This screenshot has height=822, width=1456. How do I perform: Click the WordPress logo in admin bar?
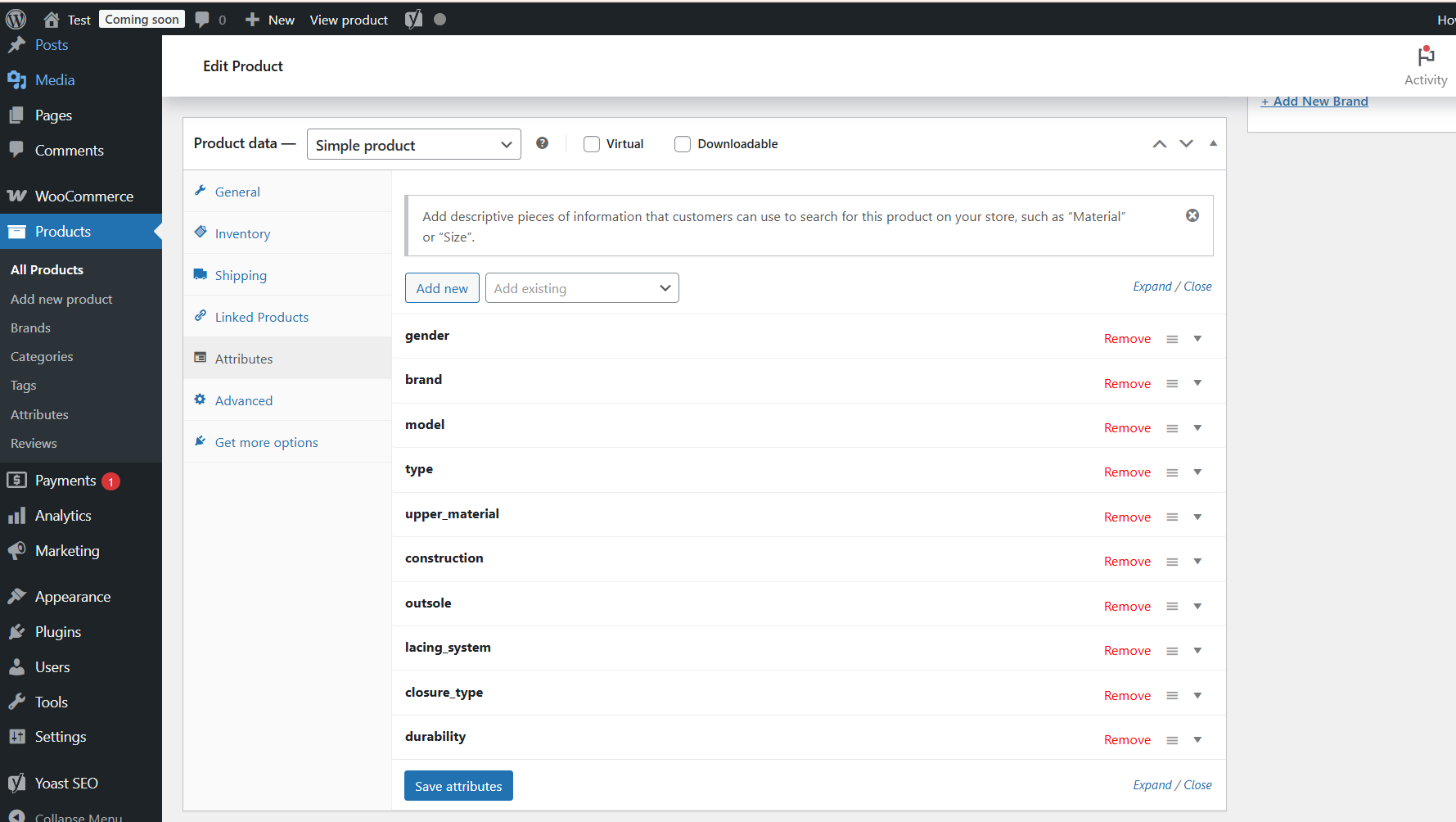(x=16, y=18)
